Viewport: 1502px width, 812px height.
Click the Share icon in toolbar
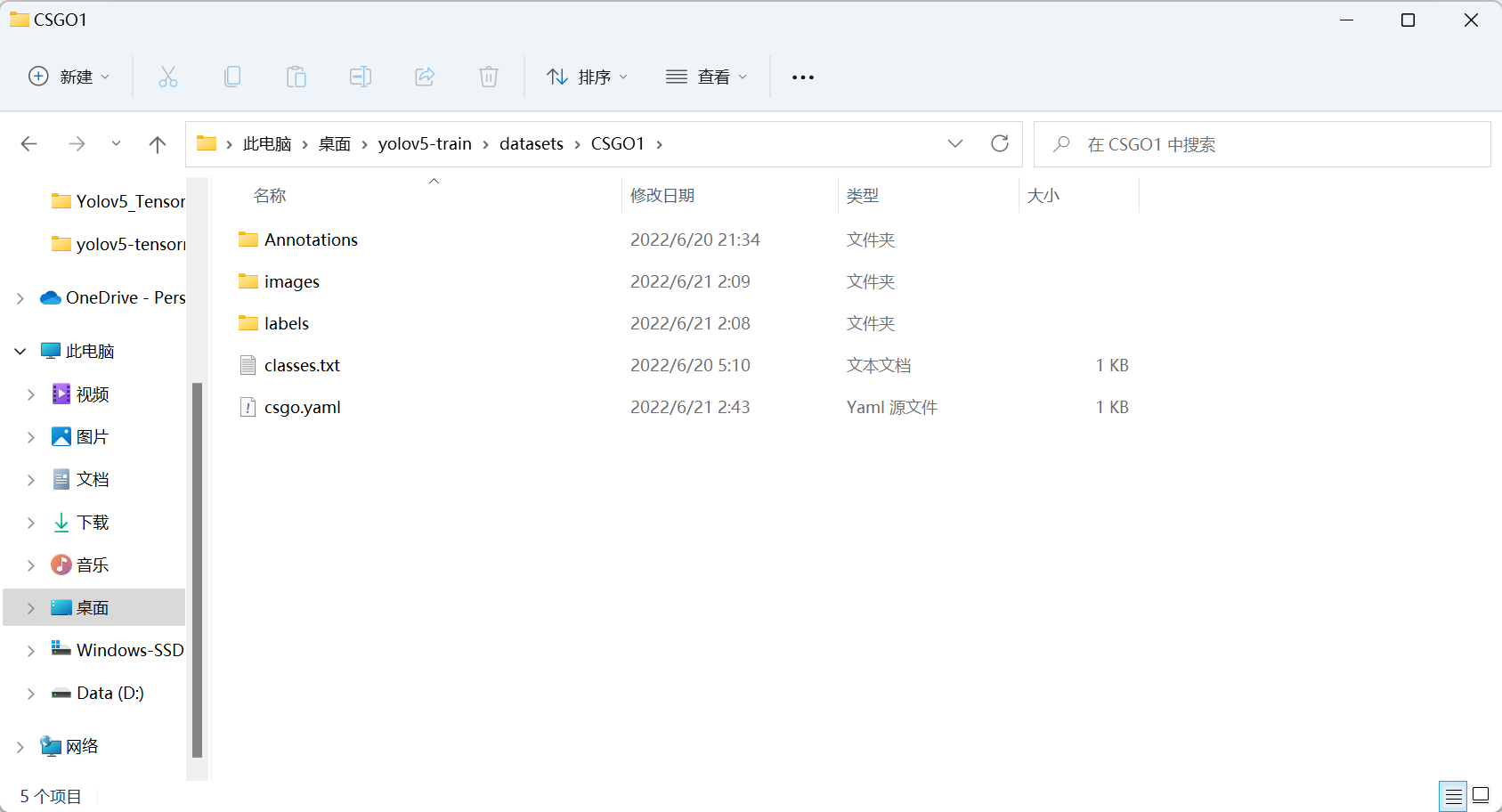click(425, 77)
